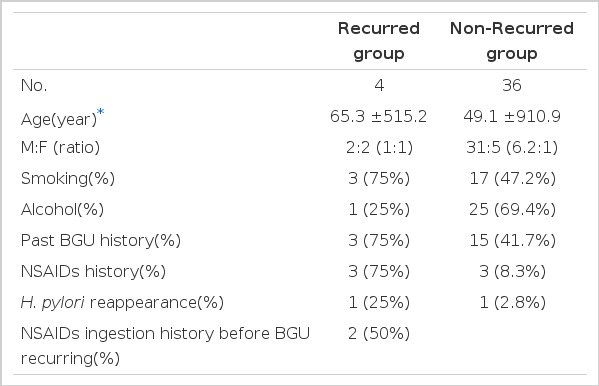Click the No. row label
Viewport: 599px width, 386px height.
34,85
